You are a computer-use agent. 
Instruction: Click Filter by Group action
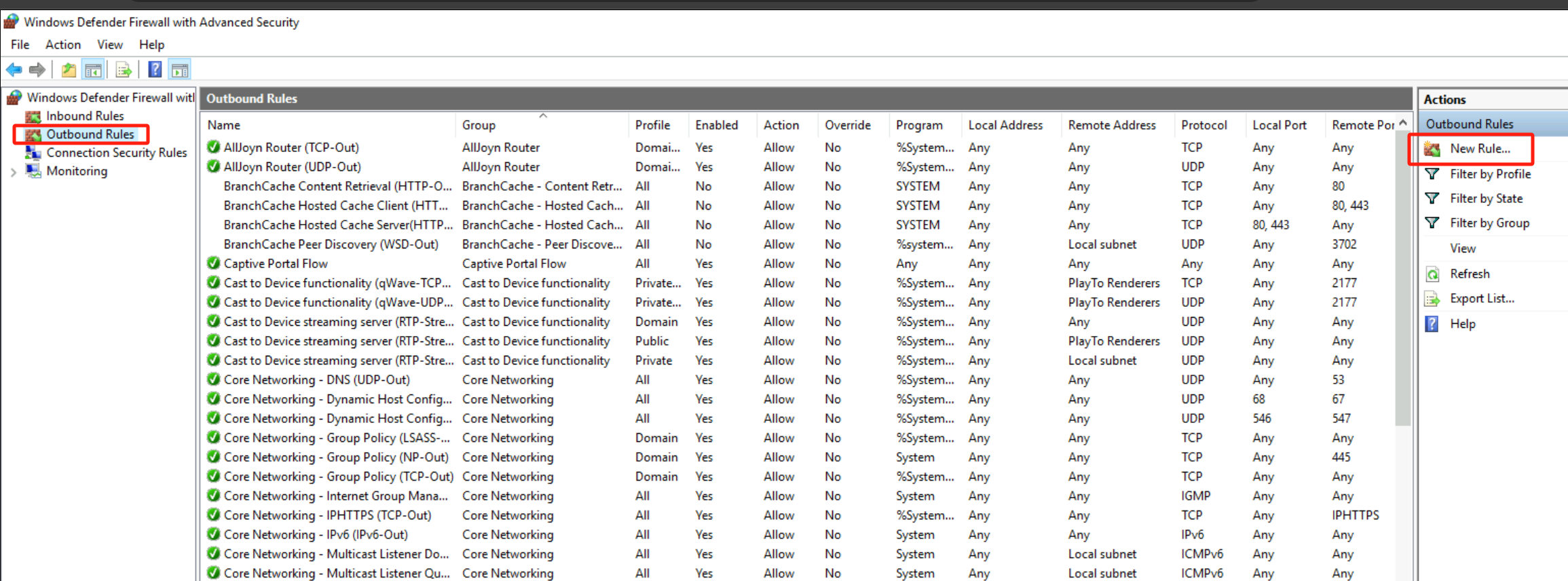1490,223
